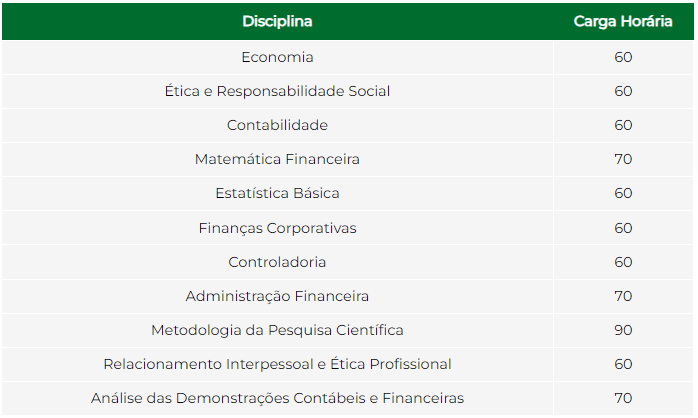The image size is (698, 418).
Task: Select the Contabilidade discipline cell
Action: [277, 125]
